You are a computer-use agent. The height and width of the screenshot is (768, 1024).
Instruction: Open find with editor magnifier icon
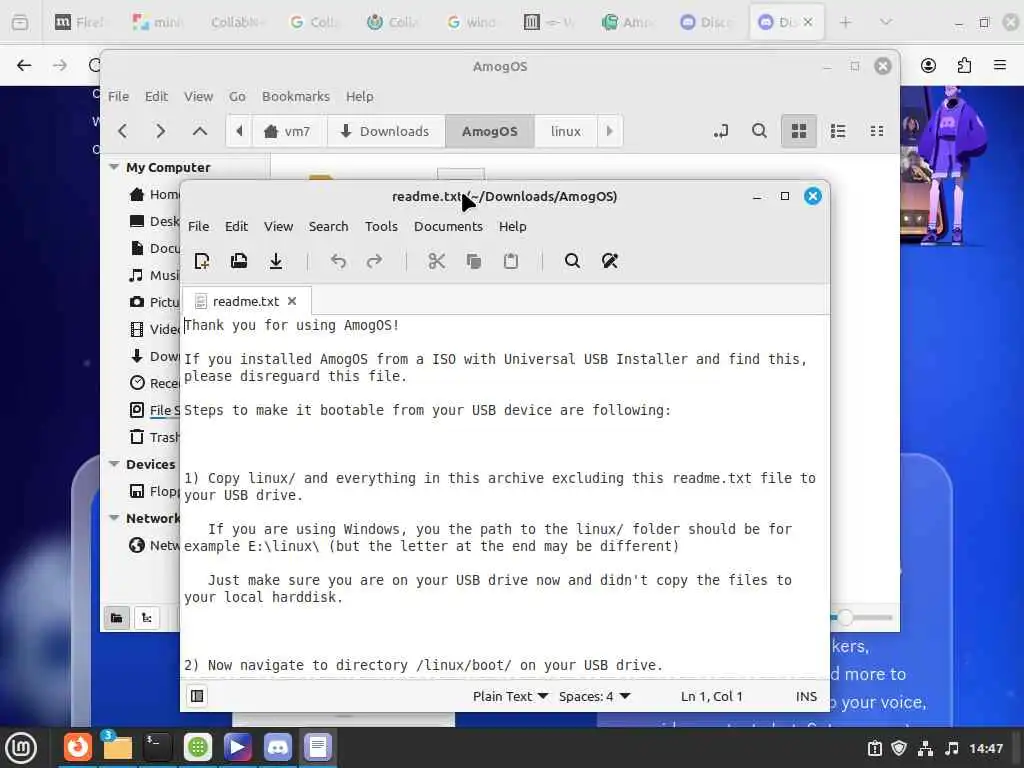[x=572, y=261]
